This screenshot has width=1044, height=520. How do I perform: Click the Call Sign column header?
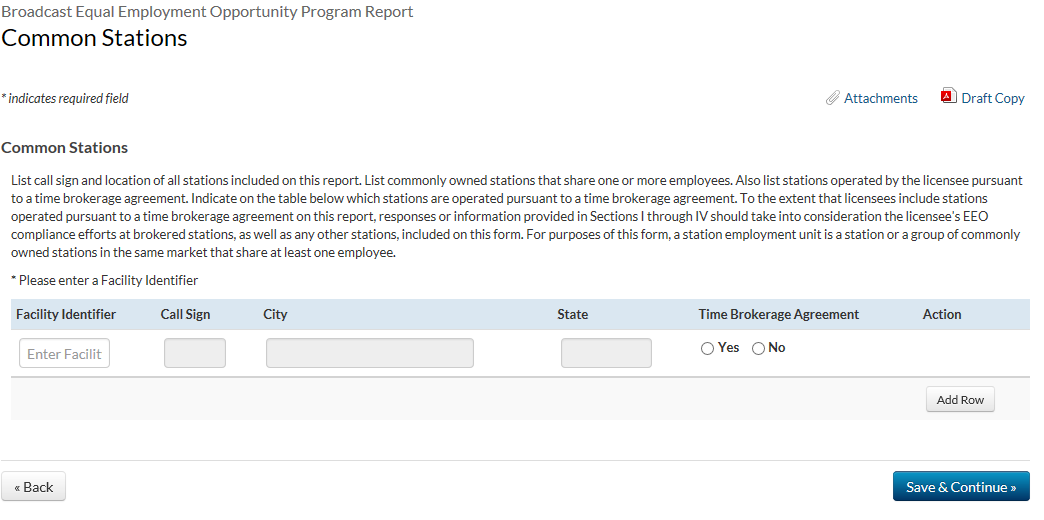pos(185,314)
